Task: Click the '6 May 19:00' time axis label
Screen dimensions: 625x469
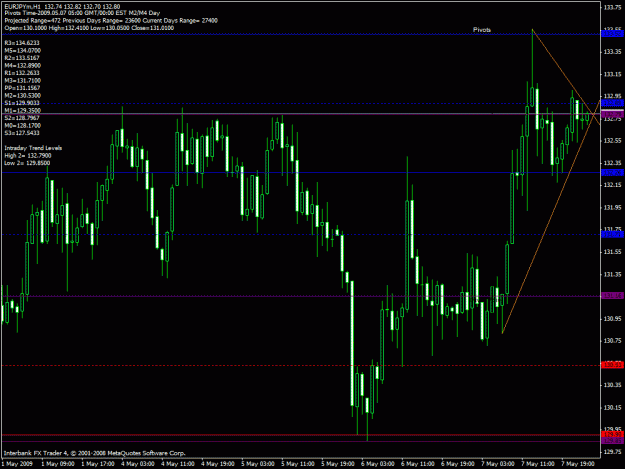Action: (x=458, y=464)
